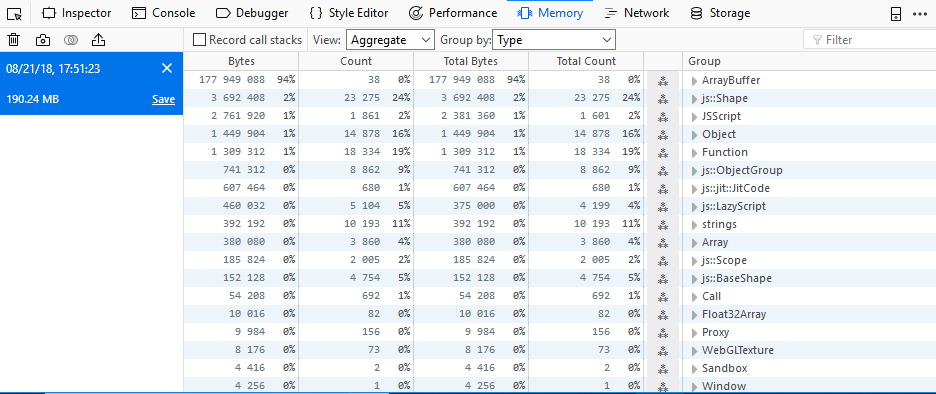Open the devtools more options menu
The width and height of the screenshot is (936, 394).
(x=920, y=14)
